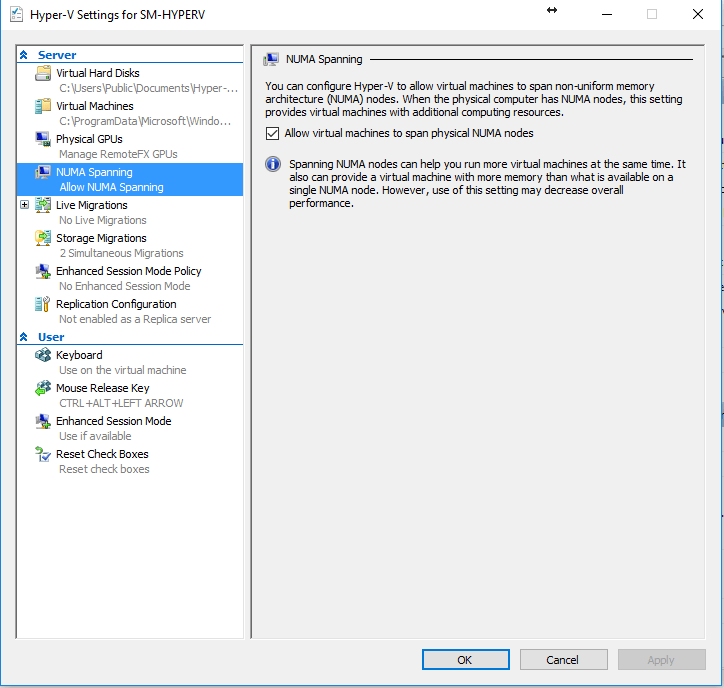724x688 pixels.
Task: Click the Cancel button
Action: click(563, 659)
